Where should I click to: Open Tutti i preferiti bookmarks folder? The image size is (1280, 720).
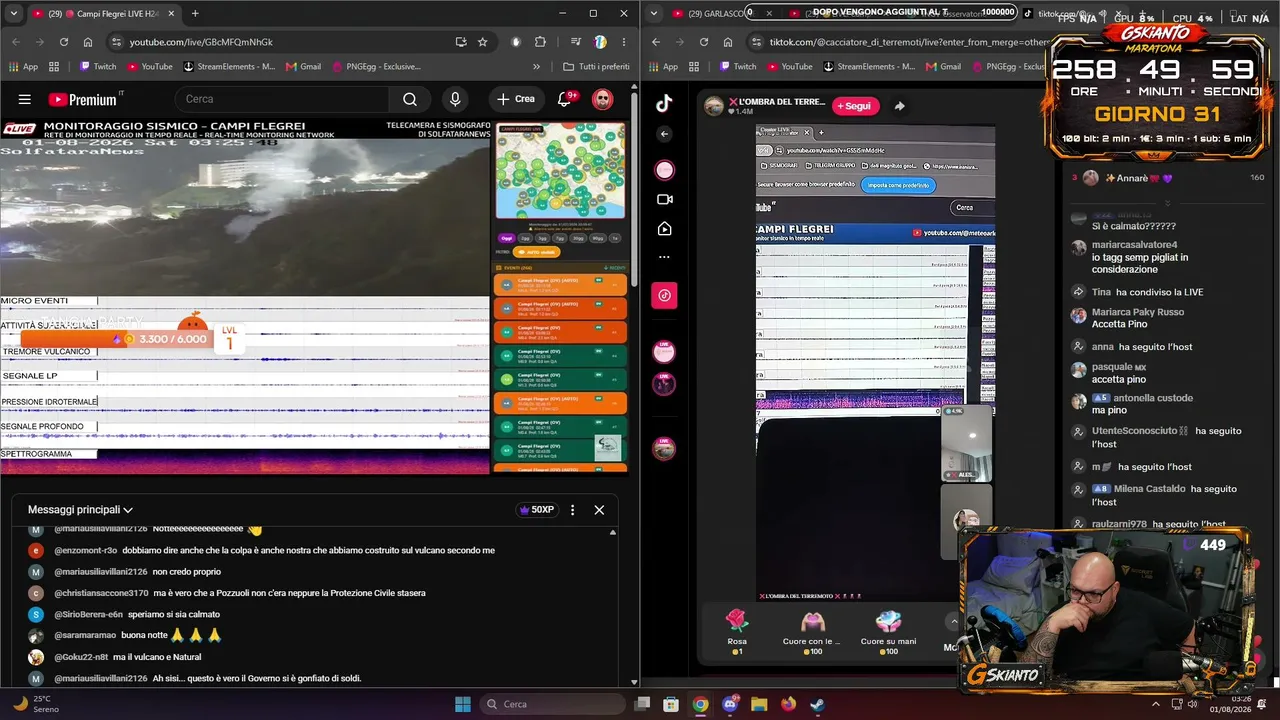[x=596, y=67]
